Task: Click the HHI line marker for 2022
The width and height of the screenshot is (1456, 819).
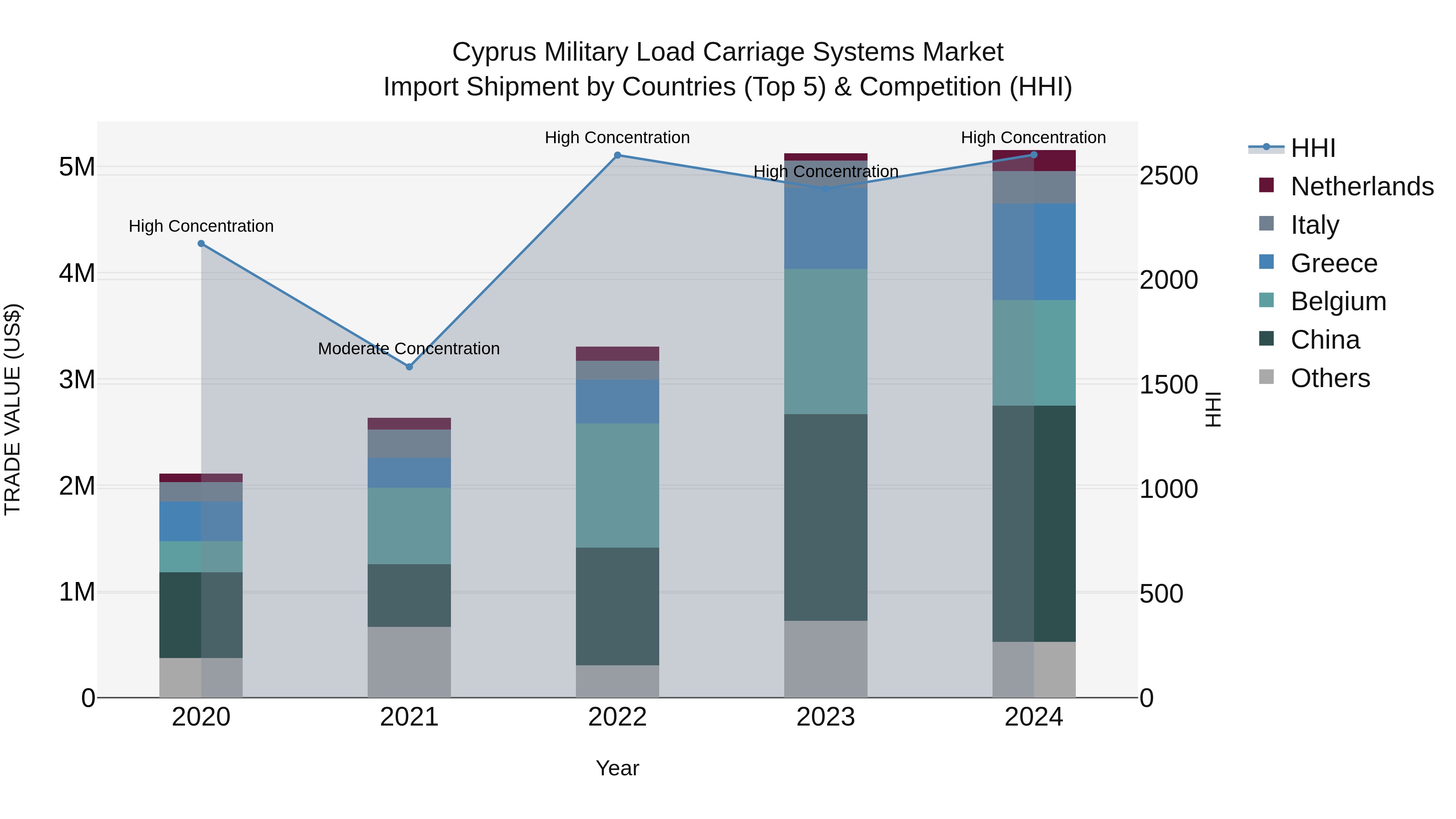Action: pos(617,155)
